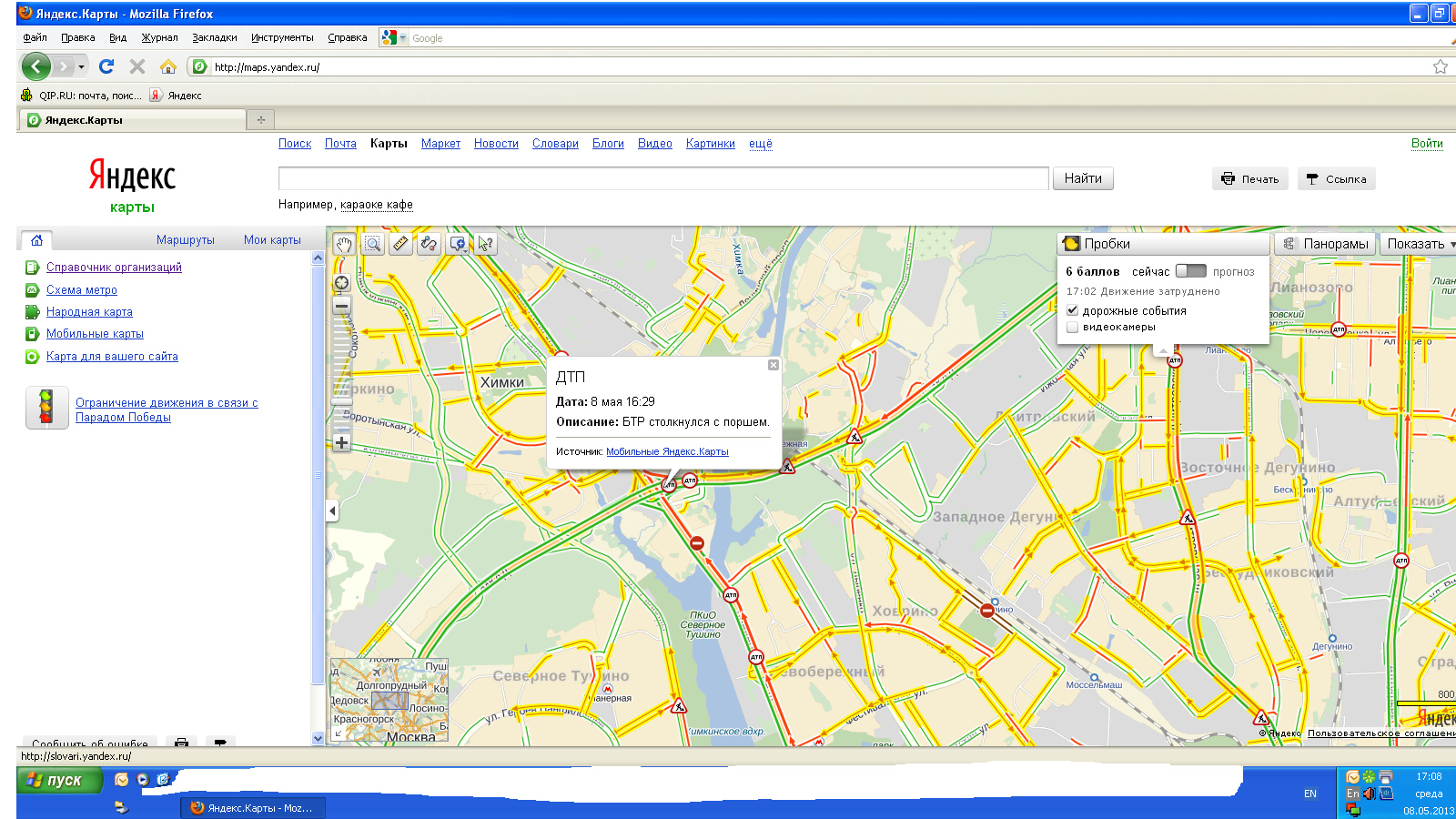Open the Новости service link
This screenshot has width=1456, height=819.
[x=496, y=144]
